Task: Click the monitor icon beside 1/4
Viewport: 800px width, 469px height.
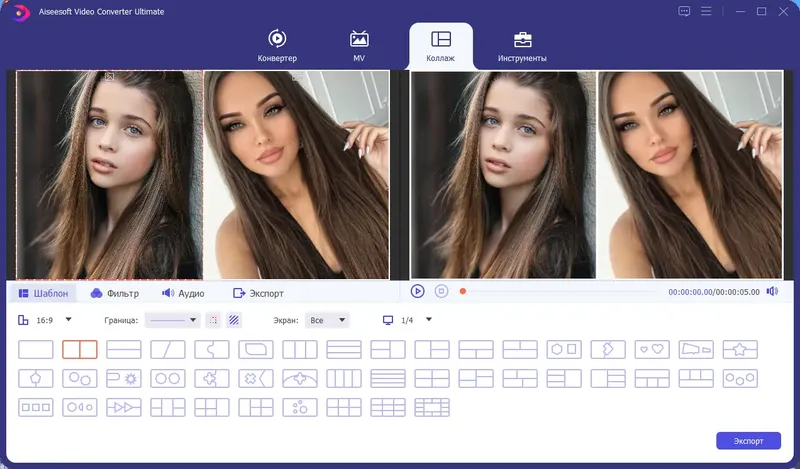Action: pos(388,320)
